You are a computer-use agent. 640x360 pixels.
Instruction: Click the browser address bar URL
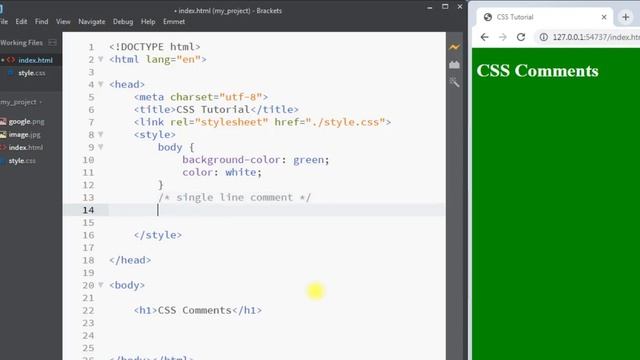(596, 37)
